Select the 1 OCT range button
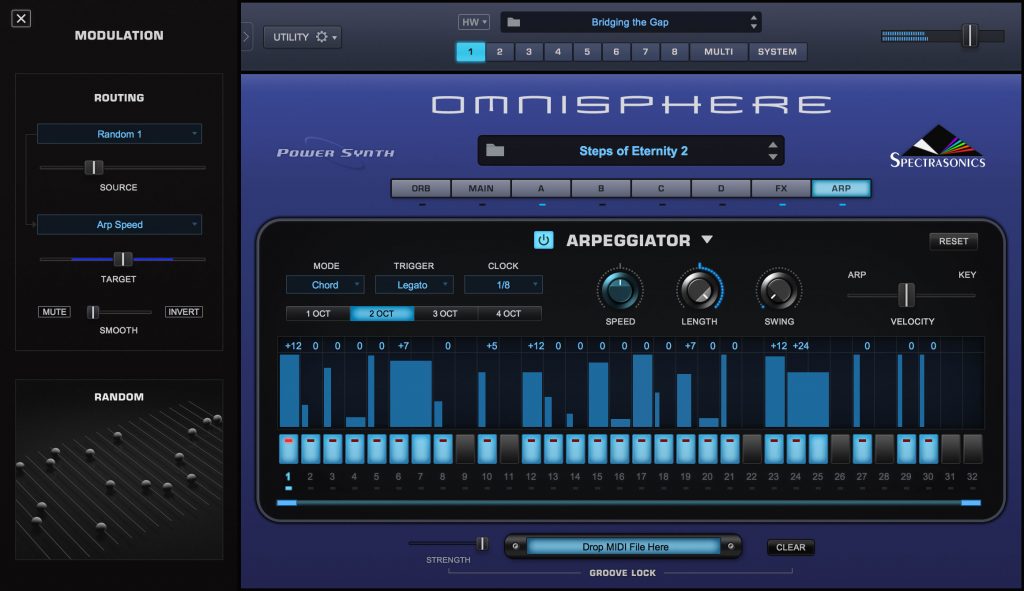Image resolution: width=1024 pixels, height=591 pixels. pos(318,313)
